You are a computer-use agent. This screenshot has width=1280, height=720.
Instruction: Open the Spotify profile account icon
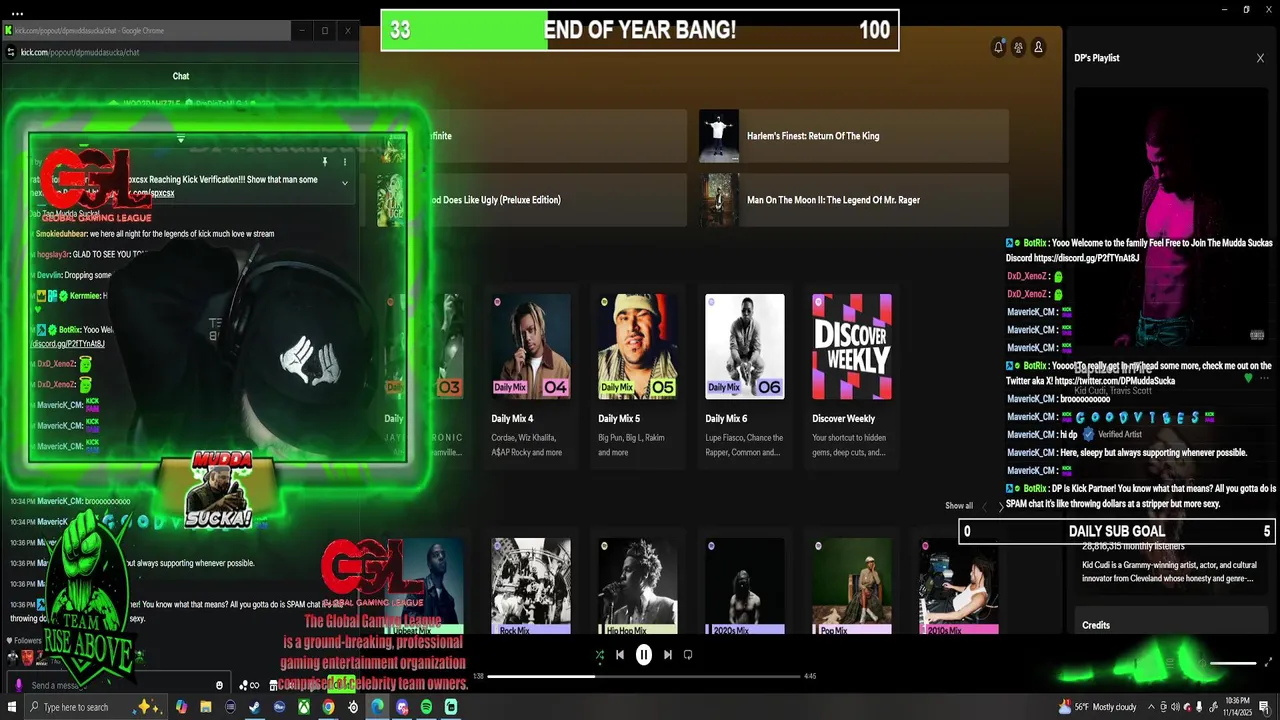[1038, 47]
